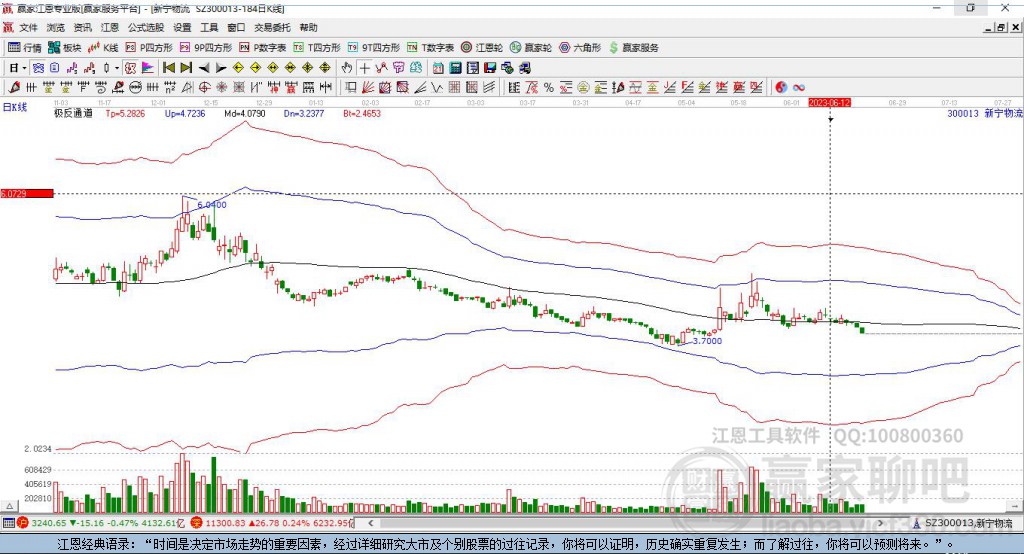Select the n² square number tool
Viewport: 1024px width, 554px height.
coord(170,87)
